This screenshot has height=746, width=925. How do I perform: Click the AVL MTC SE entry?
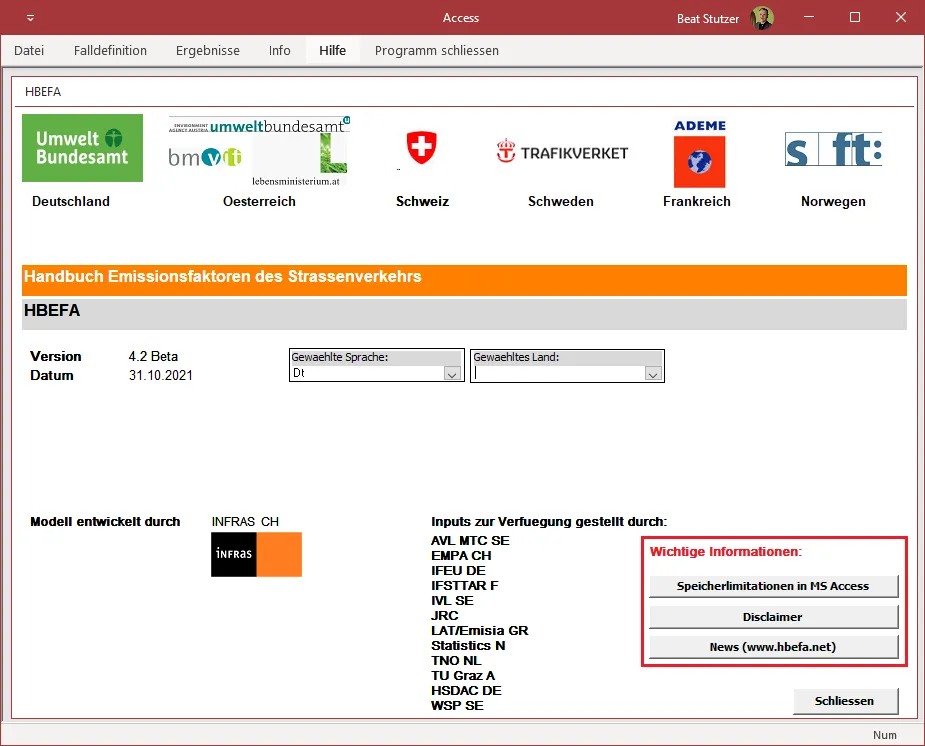(470, 541)
